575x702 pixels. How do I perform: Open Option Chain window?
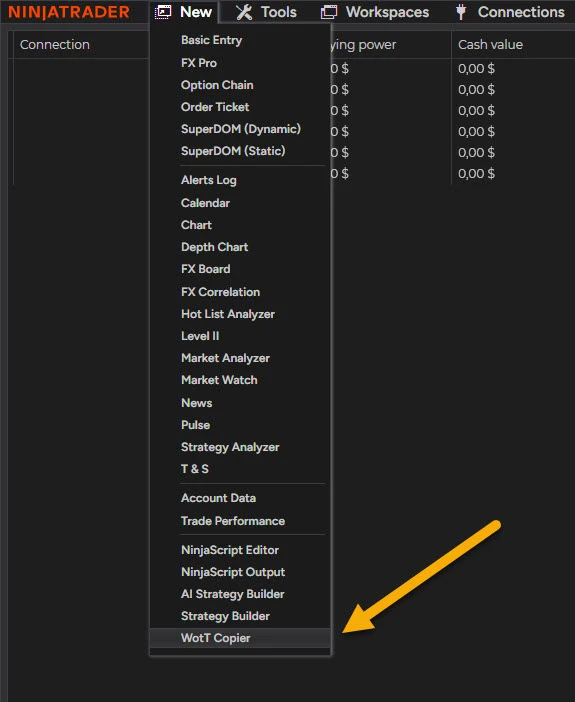point(217,85)
